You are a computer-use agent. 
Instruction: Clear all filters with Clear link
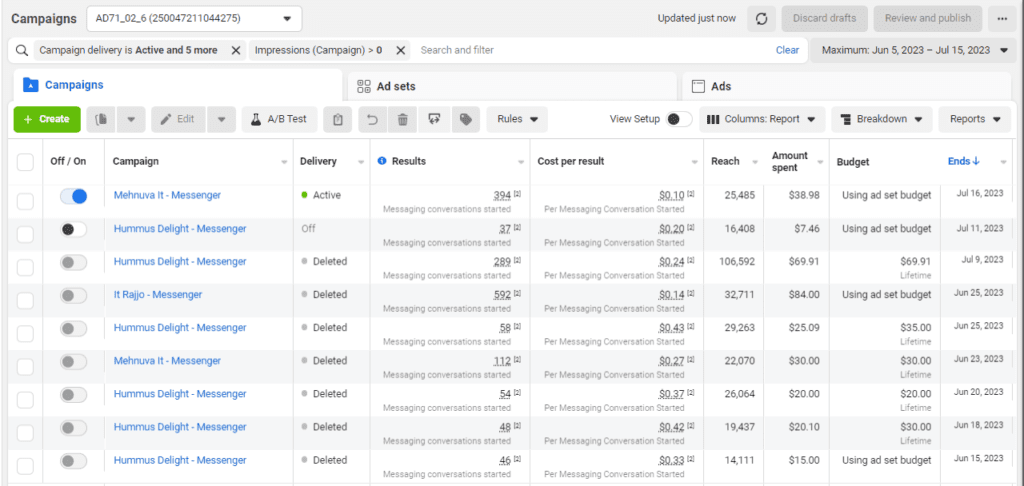click(787, 50)
